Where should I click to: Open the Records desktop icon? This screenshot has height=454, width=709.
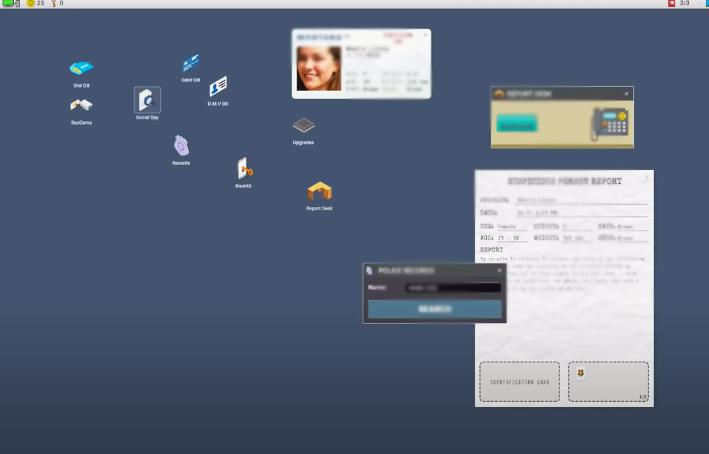(x=181, y=150)
